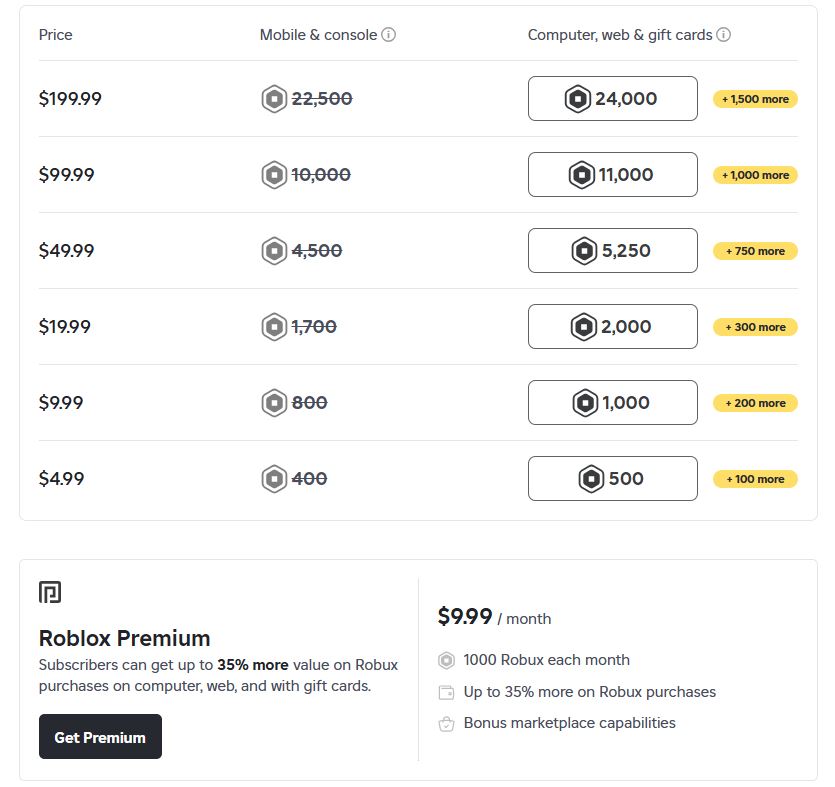Click the Get Premium button

coord(100,736)
